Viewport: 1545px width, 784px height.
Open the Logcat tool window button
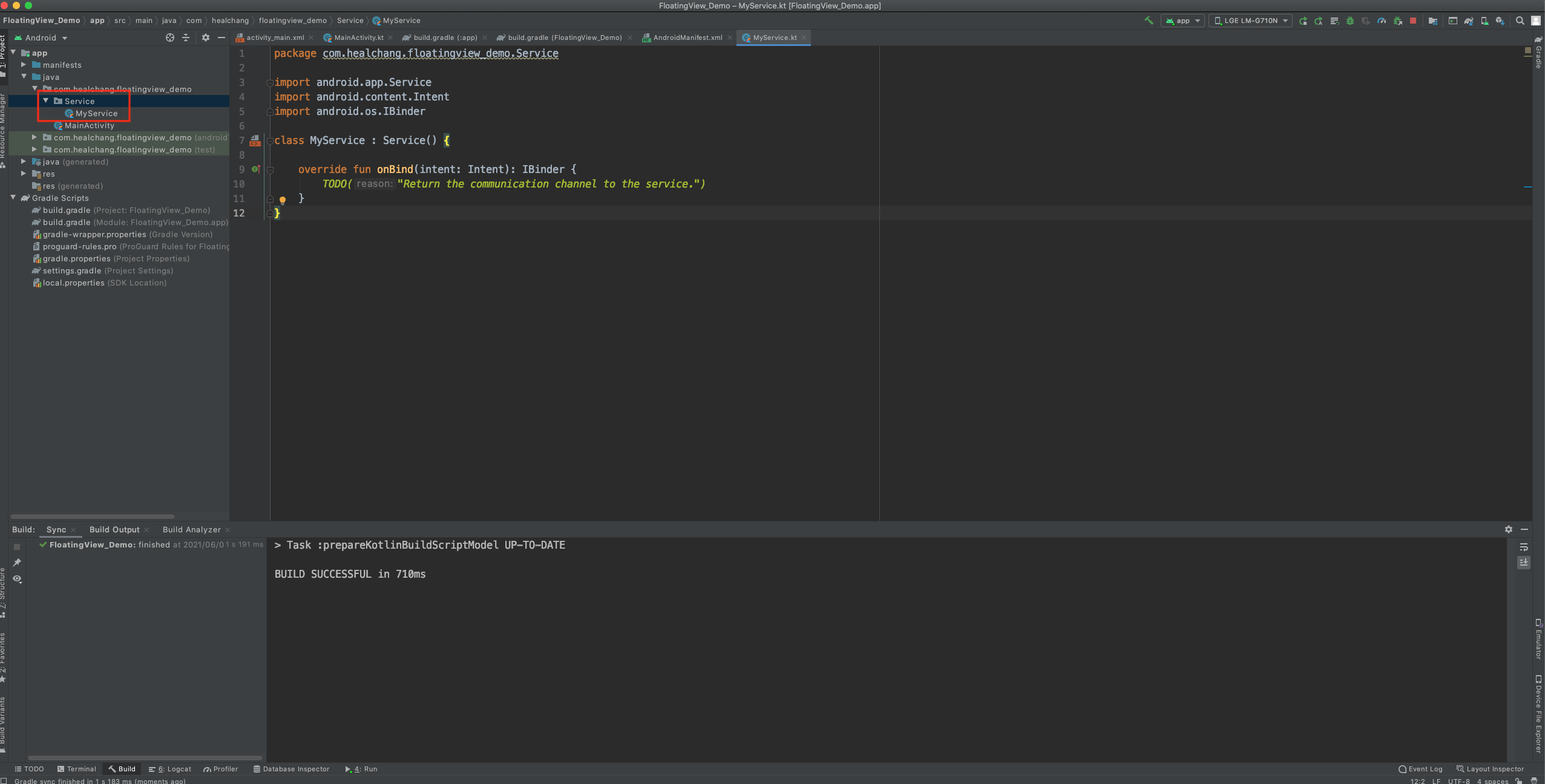[170, 769]
